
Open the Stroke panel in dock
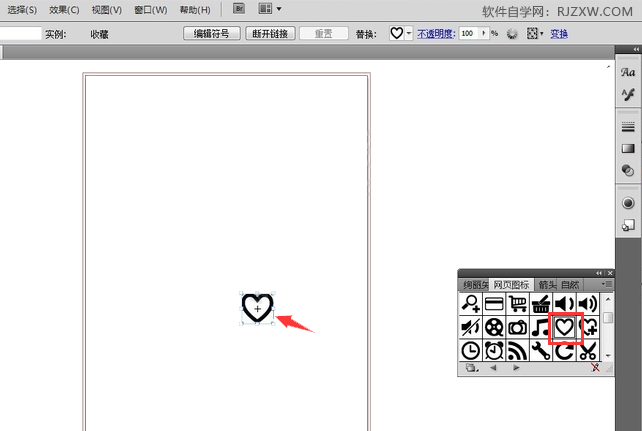[x=628, y=127]
